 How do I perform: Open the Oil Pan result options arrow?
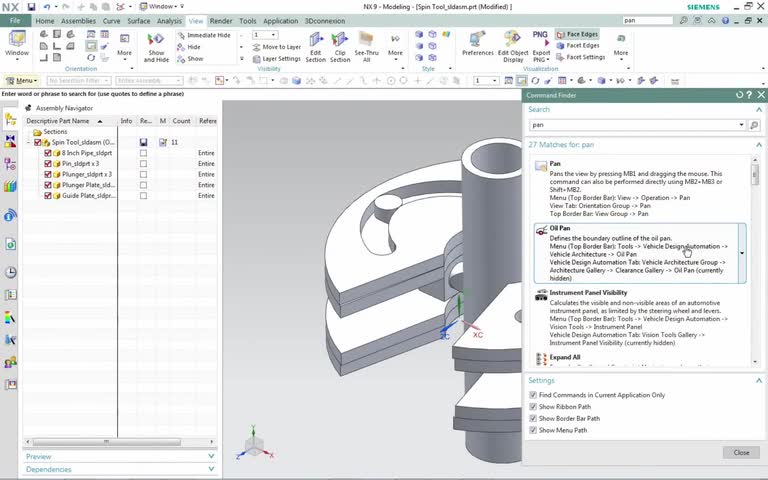(x=742, y=253)
